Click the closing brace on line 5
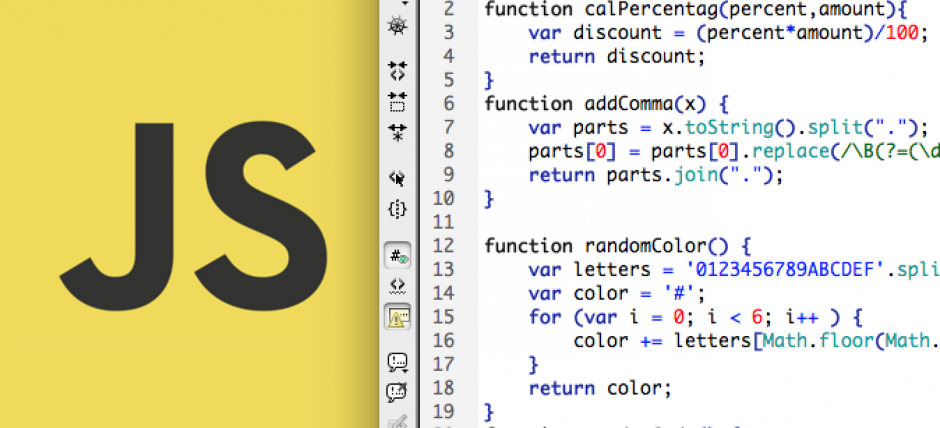The image size is (940, 428). [489, 80]
